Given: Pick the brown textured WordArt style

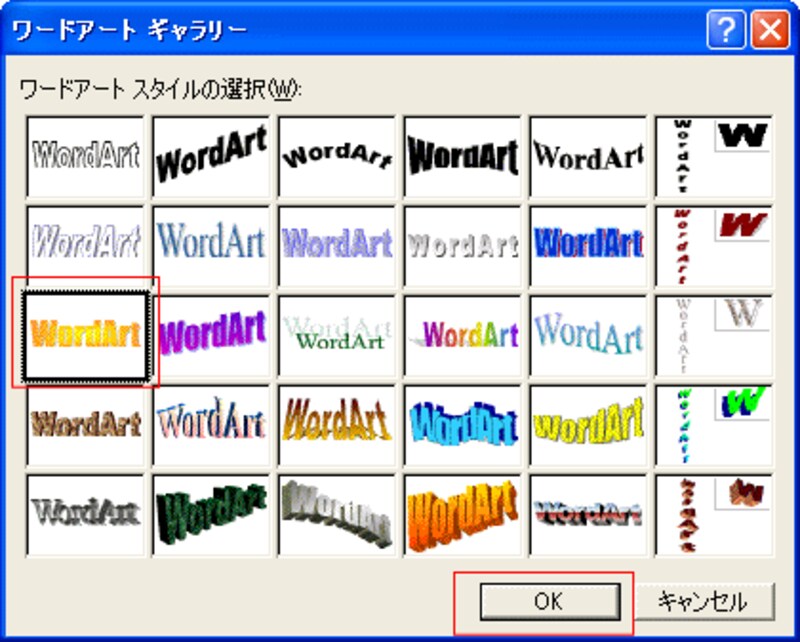Looking at the screenshot, I should [85, 426].
